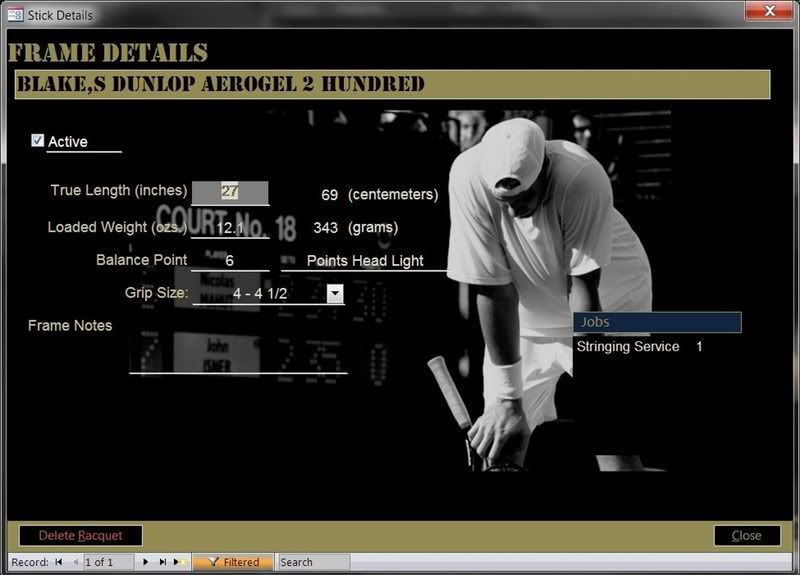Go to next record arrow
The width and height of the screenshot is (800, 575).
point(145,562)
